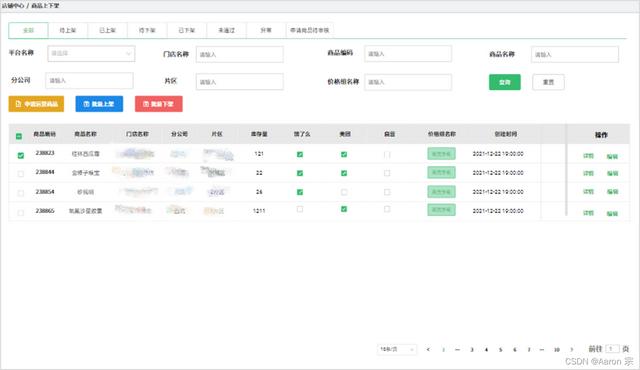Viewport: 640px width, 370px height.
Task: Open the 已上架 tab
Action: [x=107, y=30]
